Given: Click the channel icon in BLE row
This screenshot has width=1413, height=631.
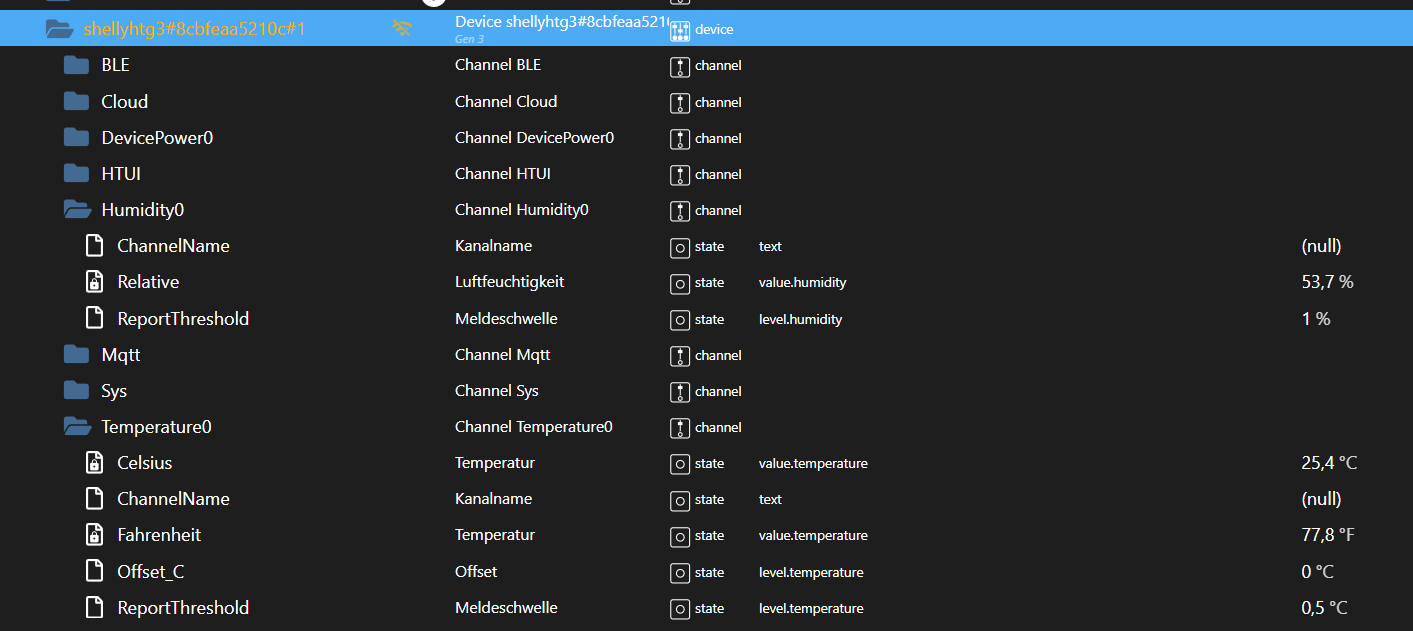Looking at the screenshot, I should click(680, 66).
